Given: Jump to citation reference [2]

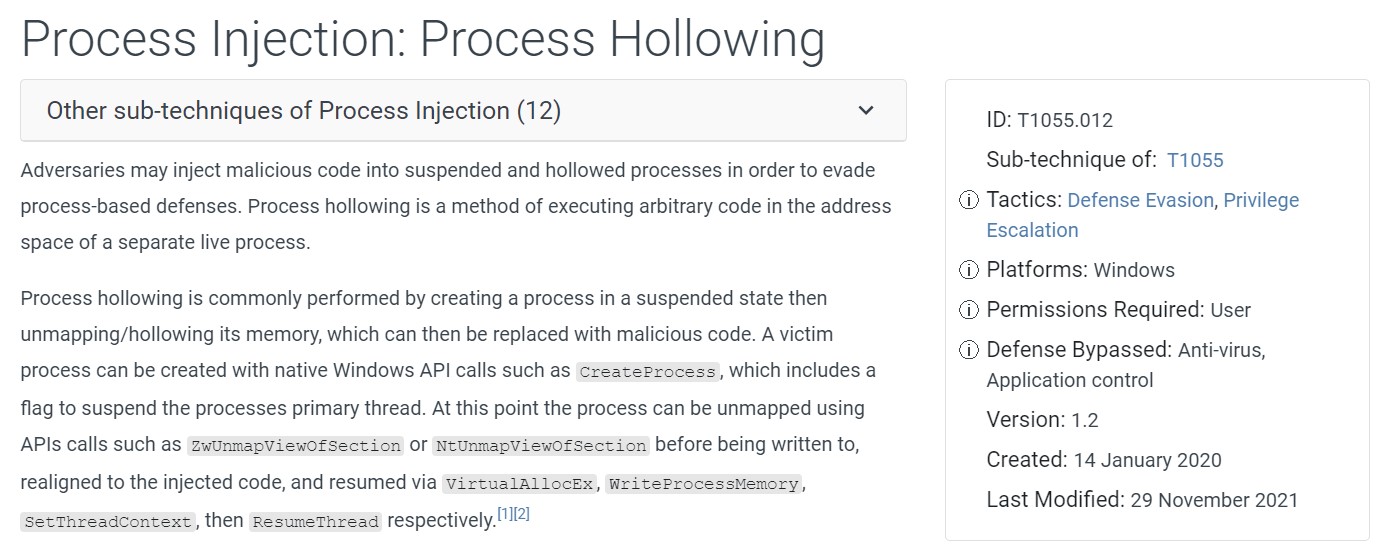Looking at the screenshot, I should tap(521, 514).
